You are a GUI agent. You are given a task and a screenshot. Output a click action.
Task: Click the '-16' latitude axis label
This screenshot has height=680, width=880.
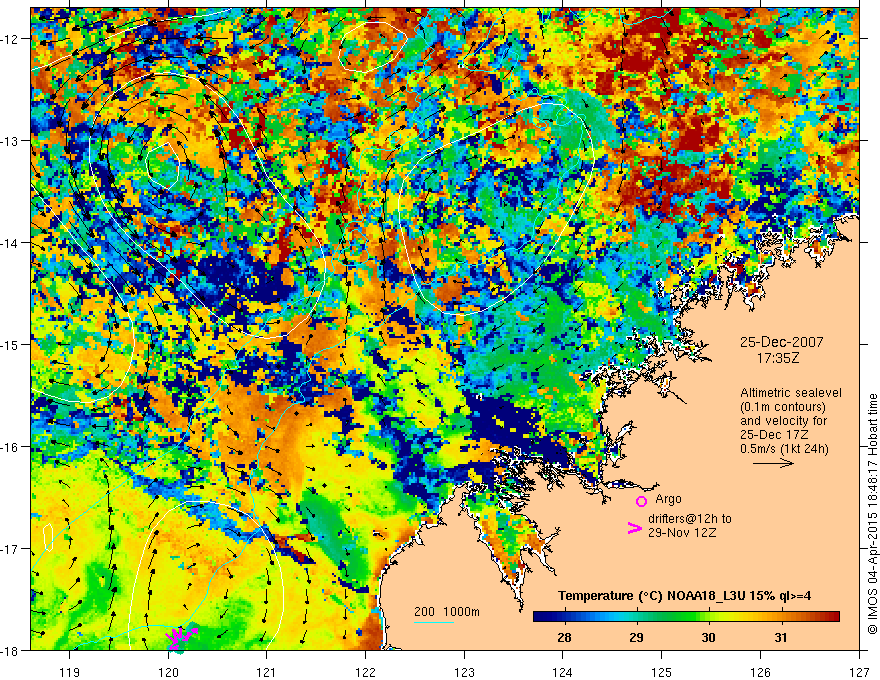click(10, 447)
